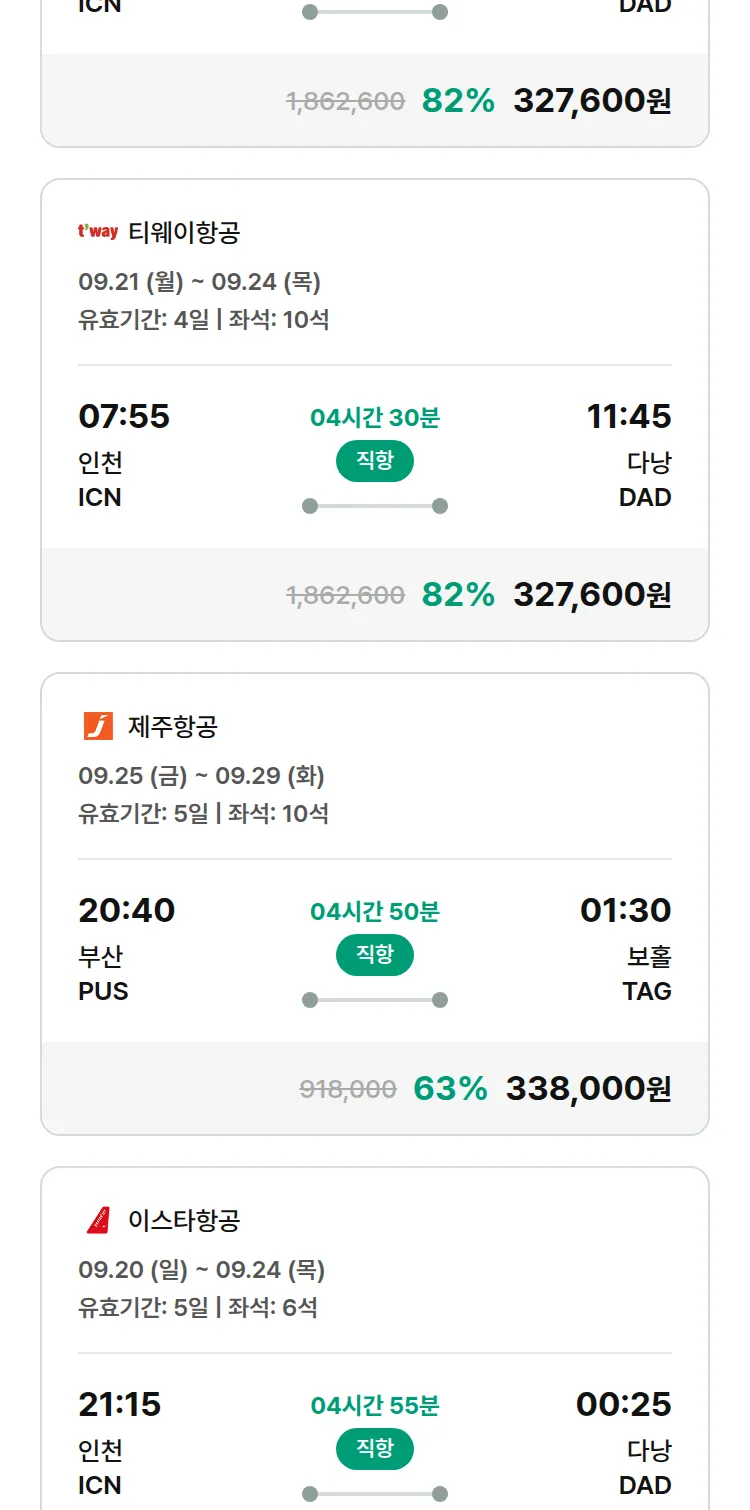This screenshot has width=750, height=1510.
Task: Select the 직항 badge on Jeju Air flight
Action: pos(375,955)
